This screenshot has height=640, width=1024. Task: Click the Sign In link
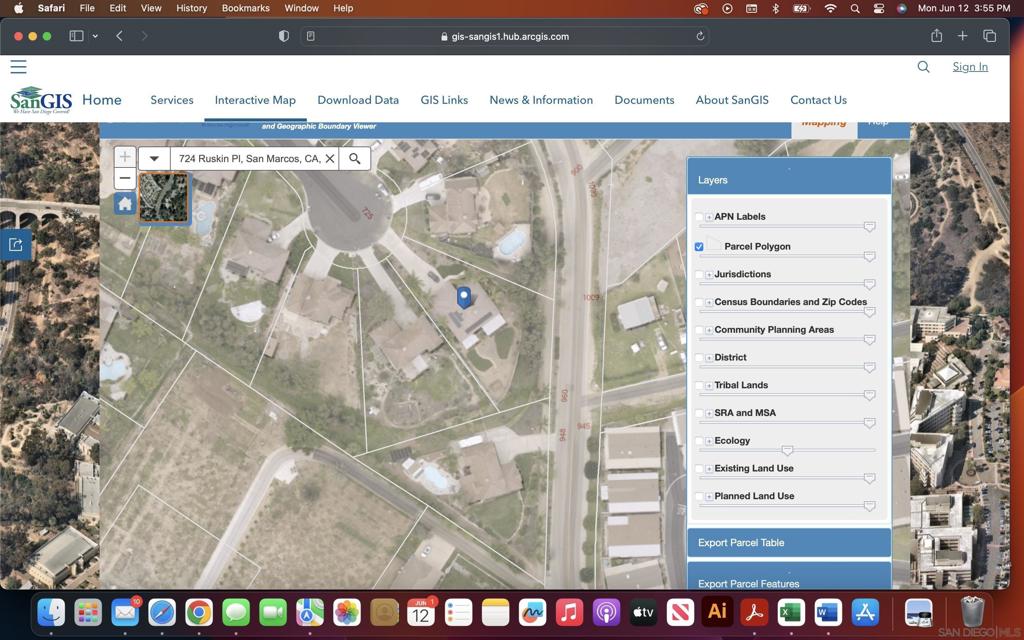click(969, 67)
